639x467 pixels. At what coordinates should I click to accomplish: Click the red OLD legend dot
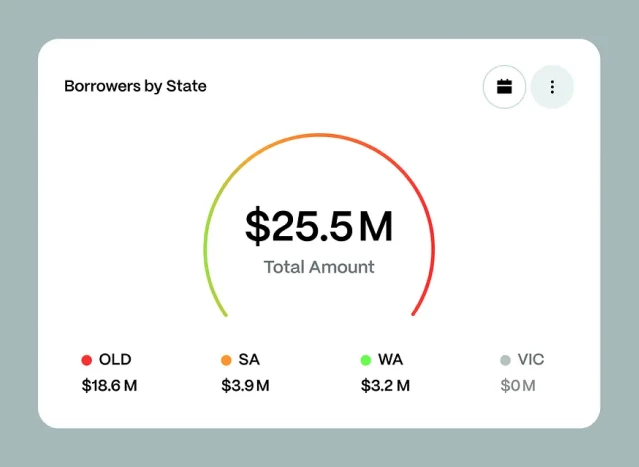tap(87, 360)
